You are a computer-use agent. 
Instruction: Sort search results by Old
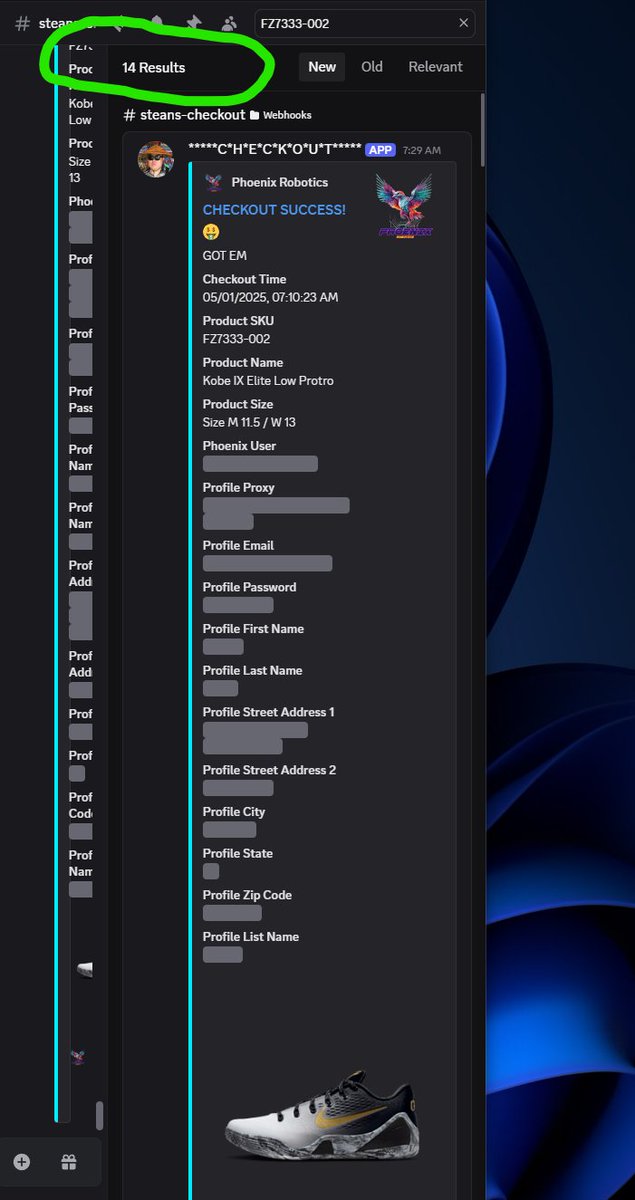(x=372, y=67)
